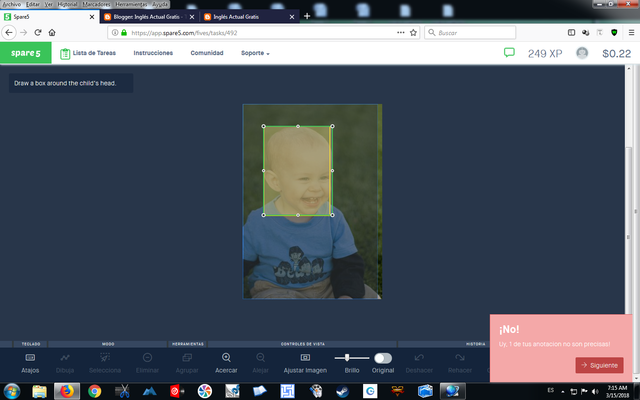The height and width of the screenshot is (400, 640).
Task: Choose the Selecciona mode tool
Action: click(x=105, y=363)
